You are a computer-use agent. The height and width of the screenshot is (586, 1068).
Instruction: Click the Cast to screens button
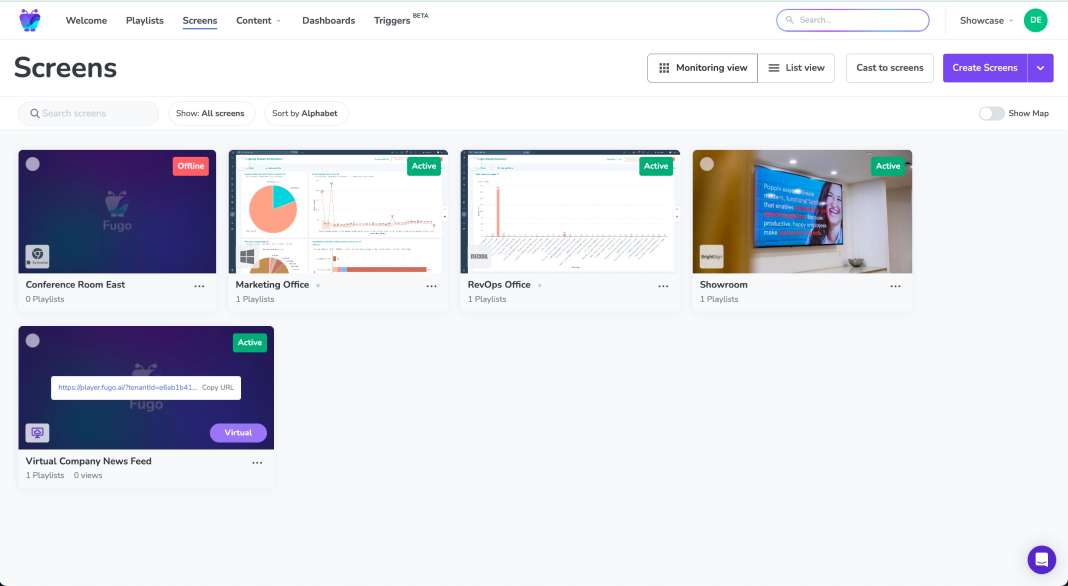tap(889, 68)
